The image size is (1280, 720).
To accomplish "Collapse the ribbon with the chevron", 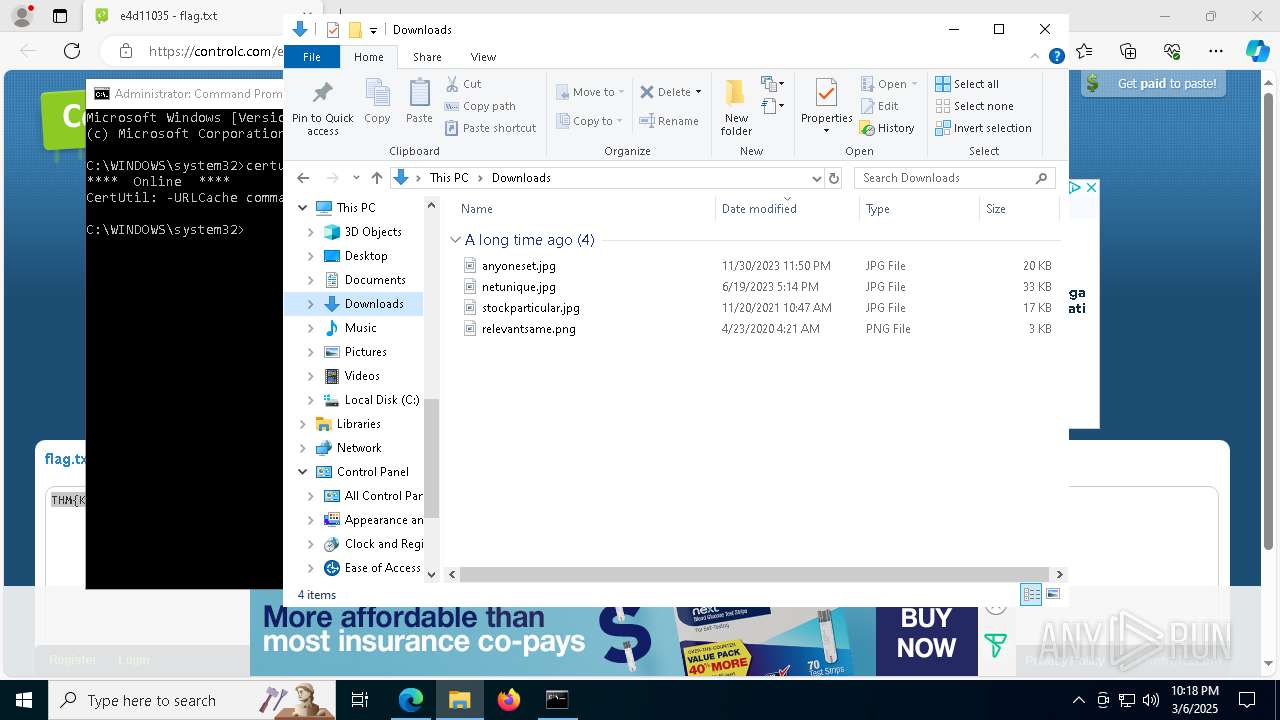I will coord(1036,57).
